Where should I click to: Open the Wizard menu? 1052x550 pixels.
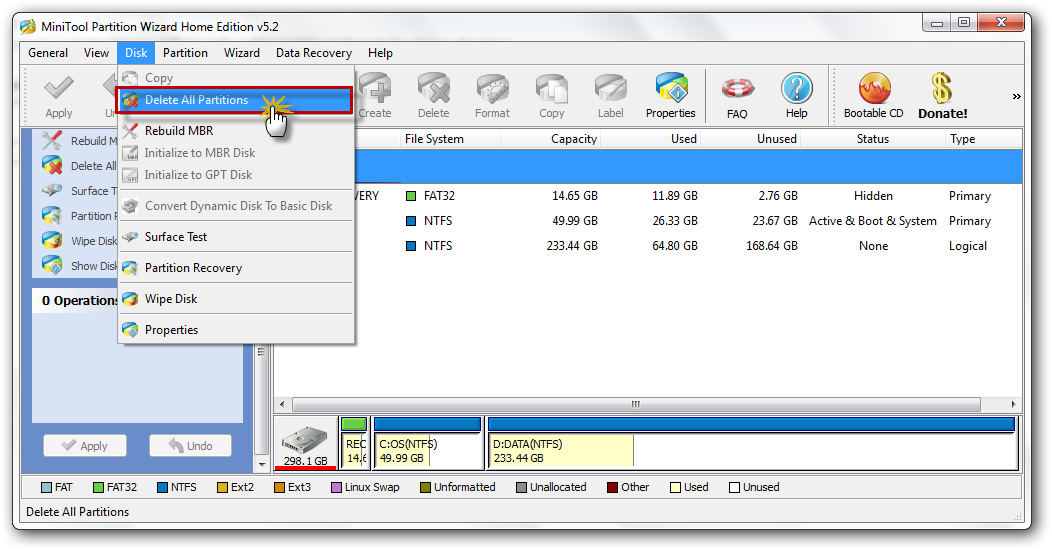(x=242, y=53)
